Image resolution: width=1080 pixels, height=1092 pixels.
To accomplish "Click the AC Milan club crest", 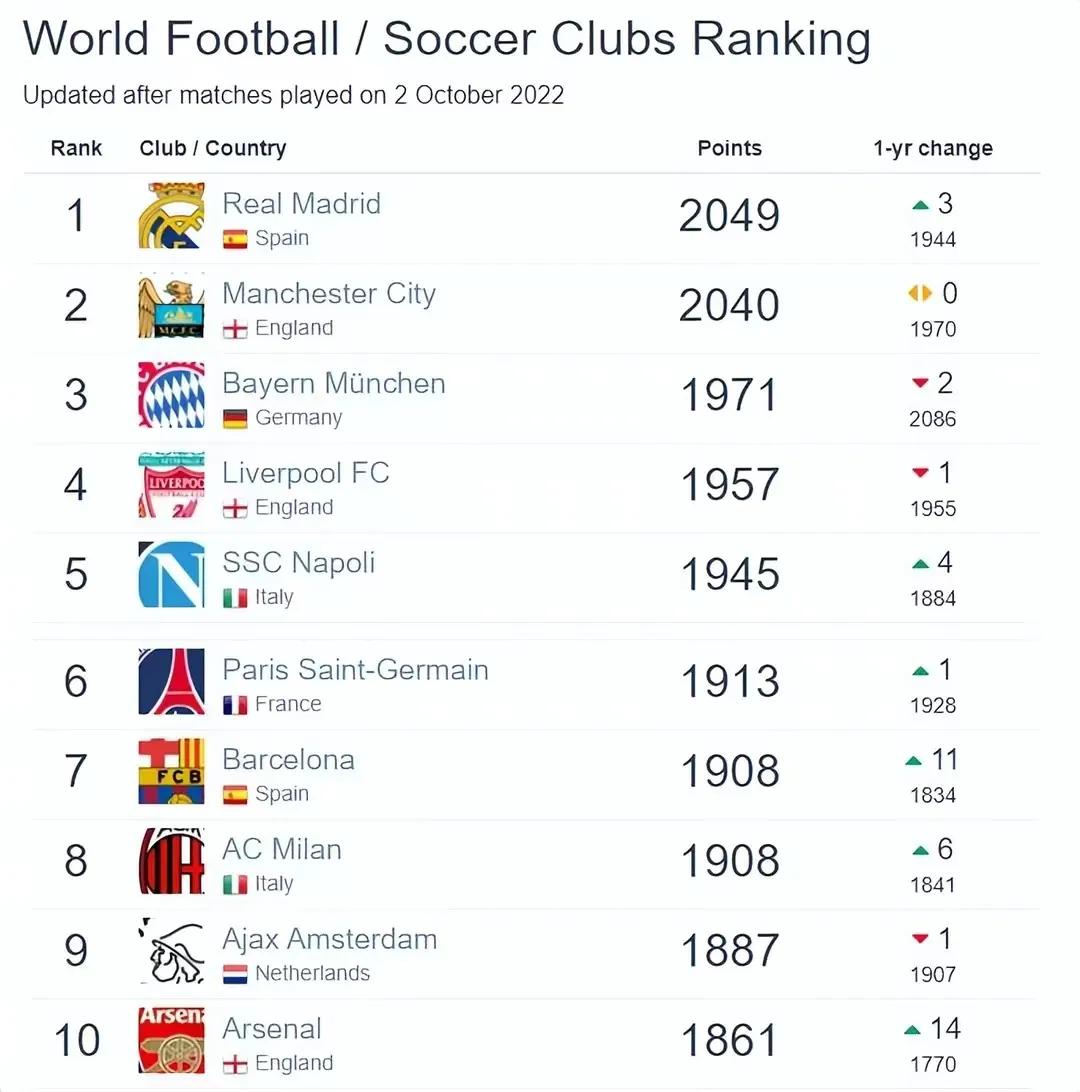I will click(171, 861).
